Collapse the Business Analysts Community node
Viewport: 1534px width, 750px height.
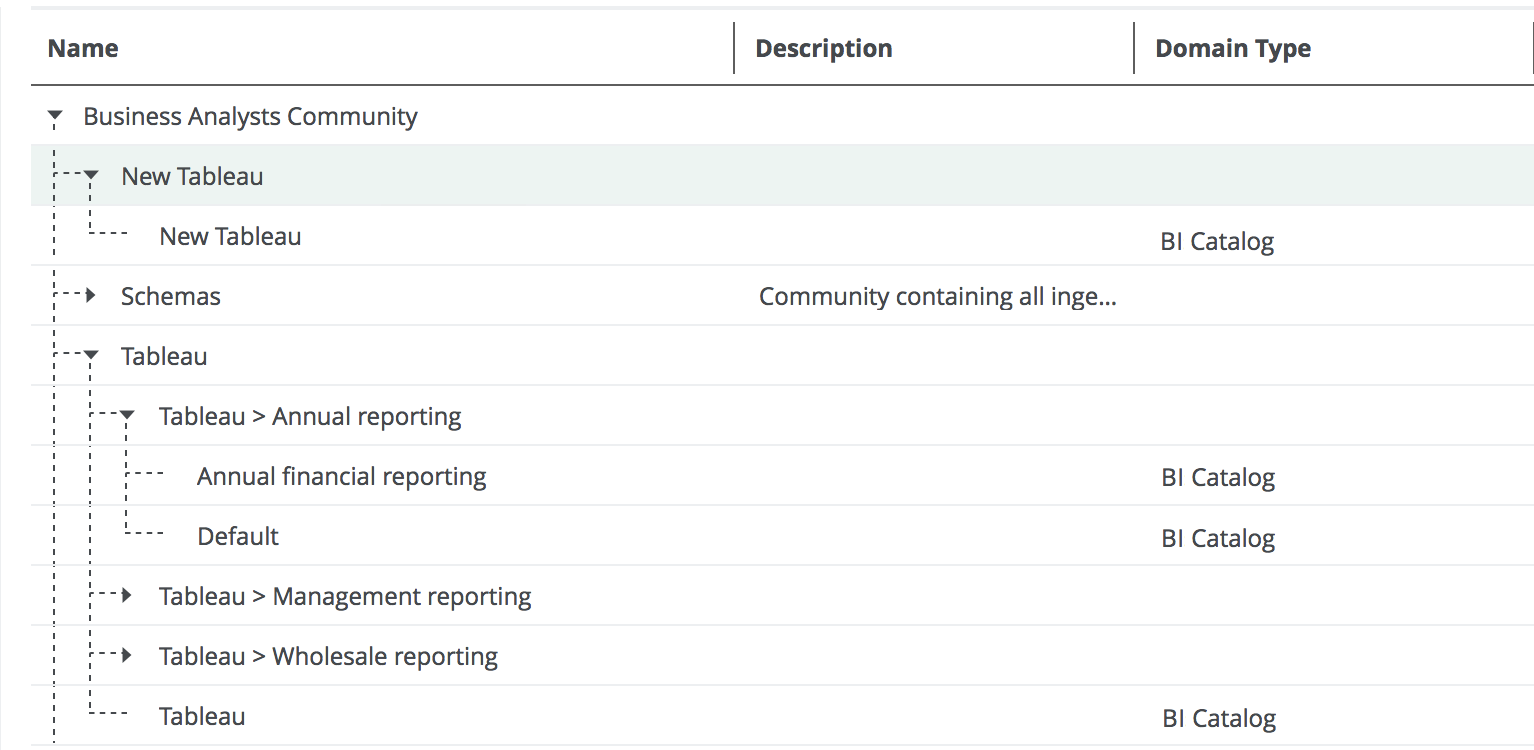click(x=55, y=117)
